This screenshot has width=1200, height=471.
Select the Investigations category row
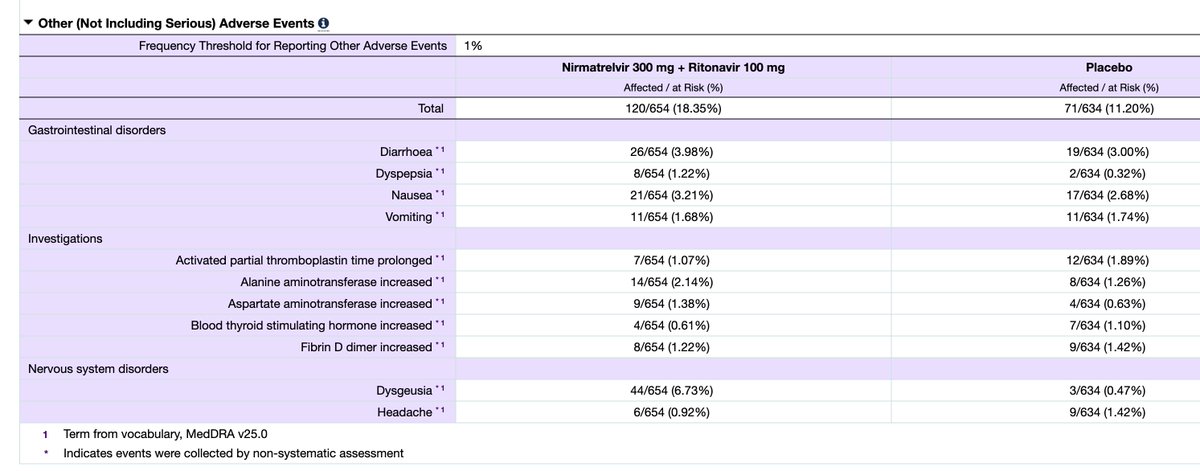click(66, 238)
